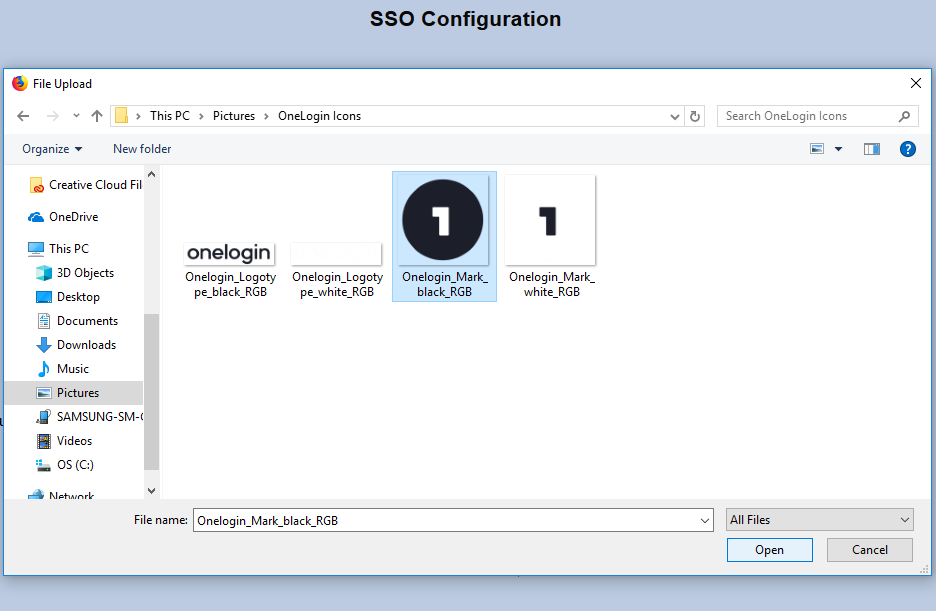Show the preview pane

pos(871,148)
